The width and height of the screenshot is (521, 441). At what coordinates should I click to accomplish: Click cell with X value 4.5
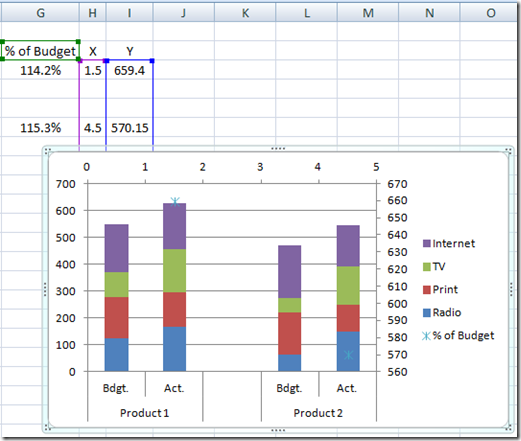point(93,128)
